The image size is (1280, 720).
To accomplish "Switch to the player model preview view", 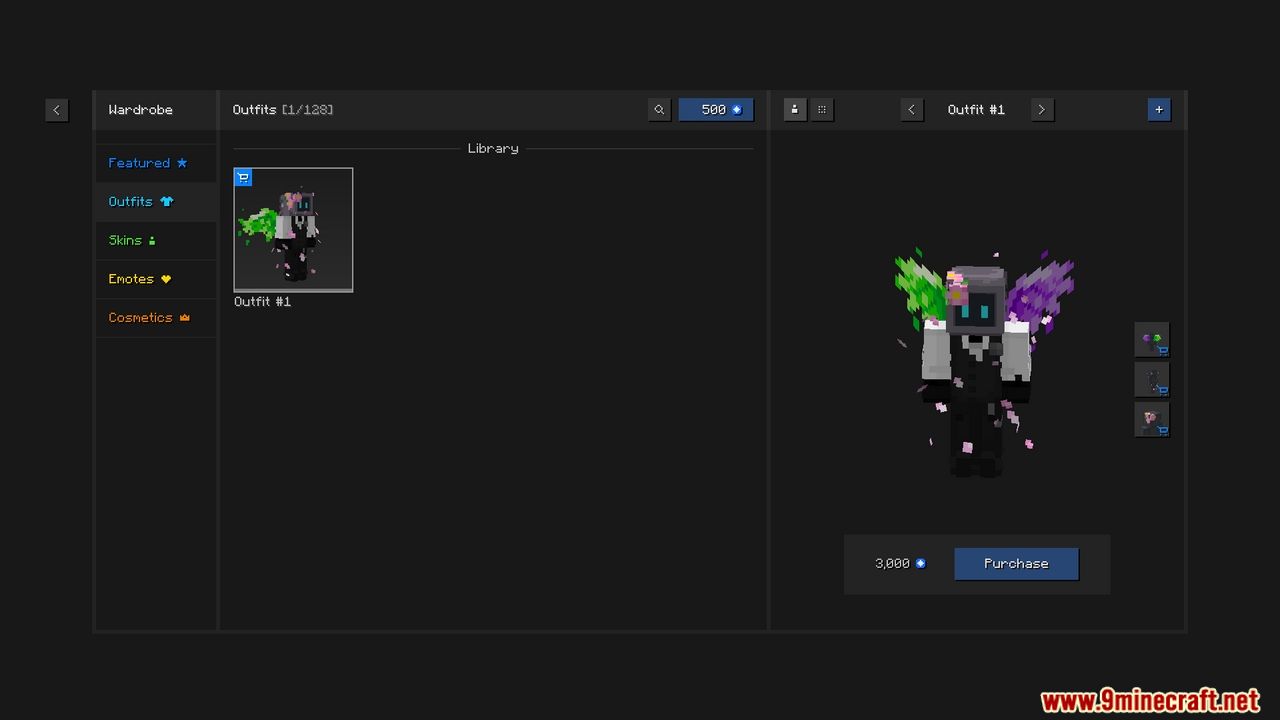I will pos(795,110).
